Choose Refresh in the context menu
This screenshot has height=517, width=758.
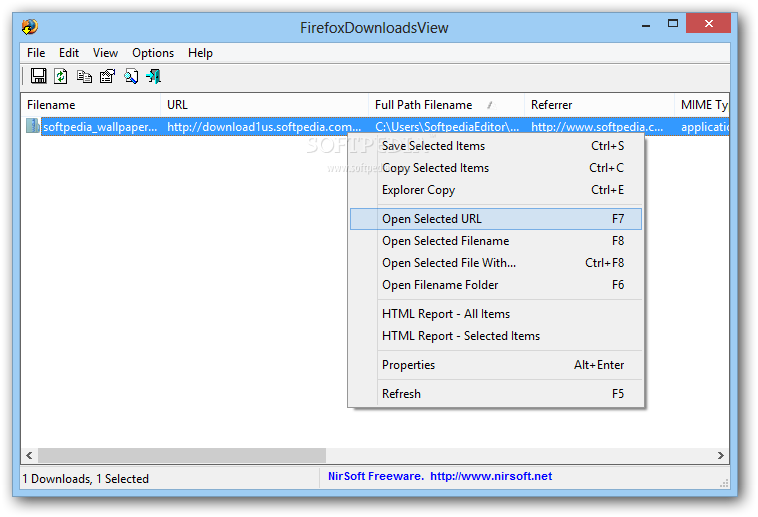[x=496, y=394]
